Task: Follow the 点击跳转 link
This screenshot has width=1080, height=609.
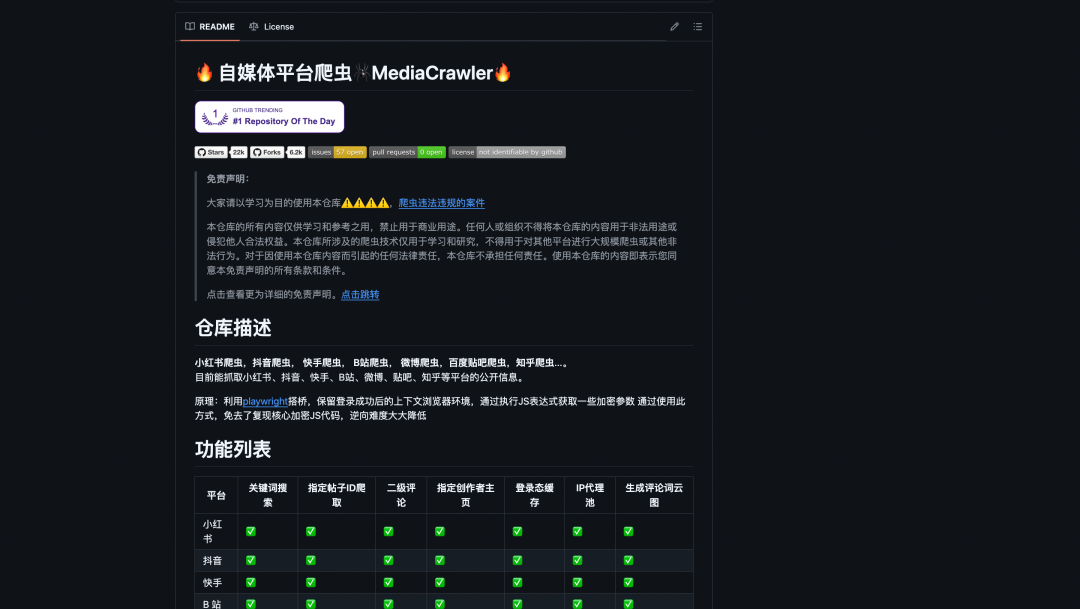Action: (360, 295)
